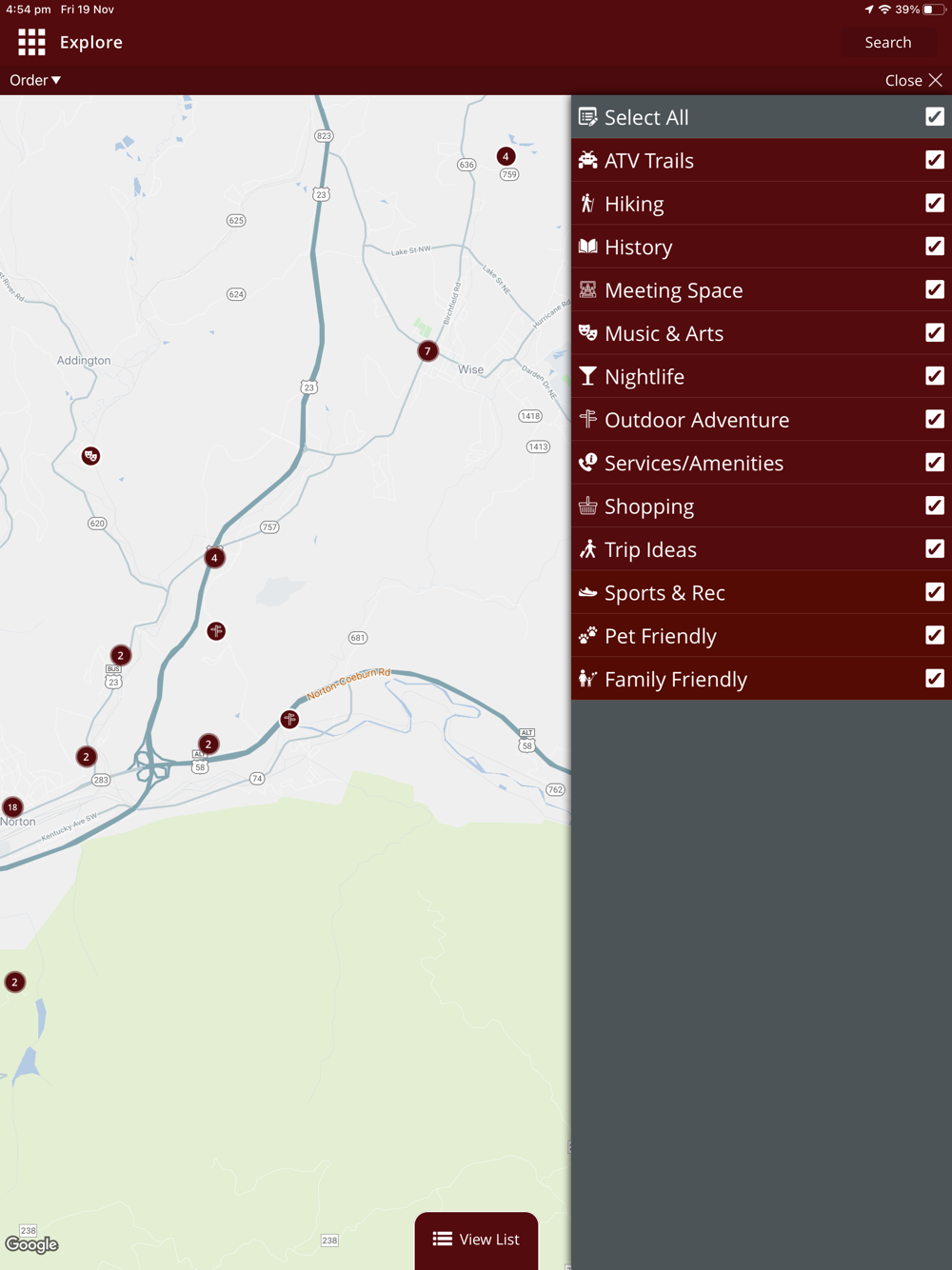Expand the Order dropdown
952x1270 pixels.
pos(35,80)
